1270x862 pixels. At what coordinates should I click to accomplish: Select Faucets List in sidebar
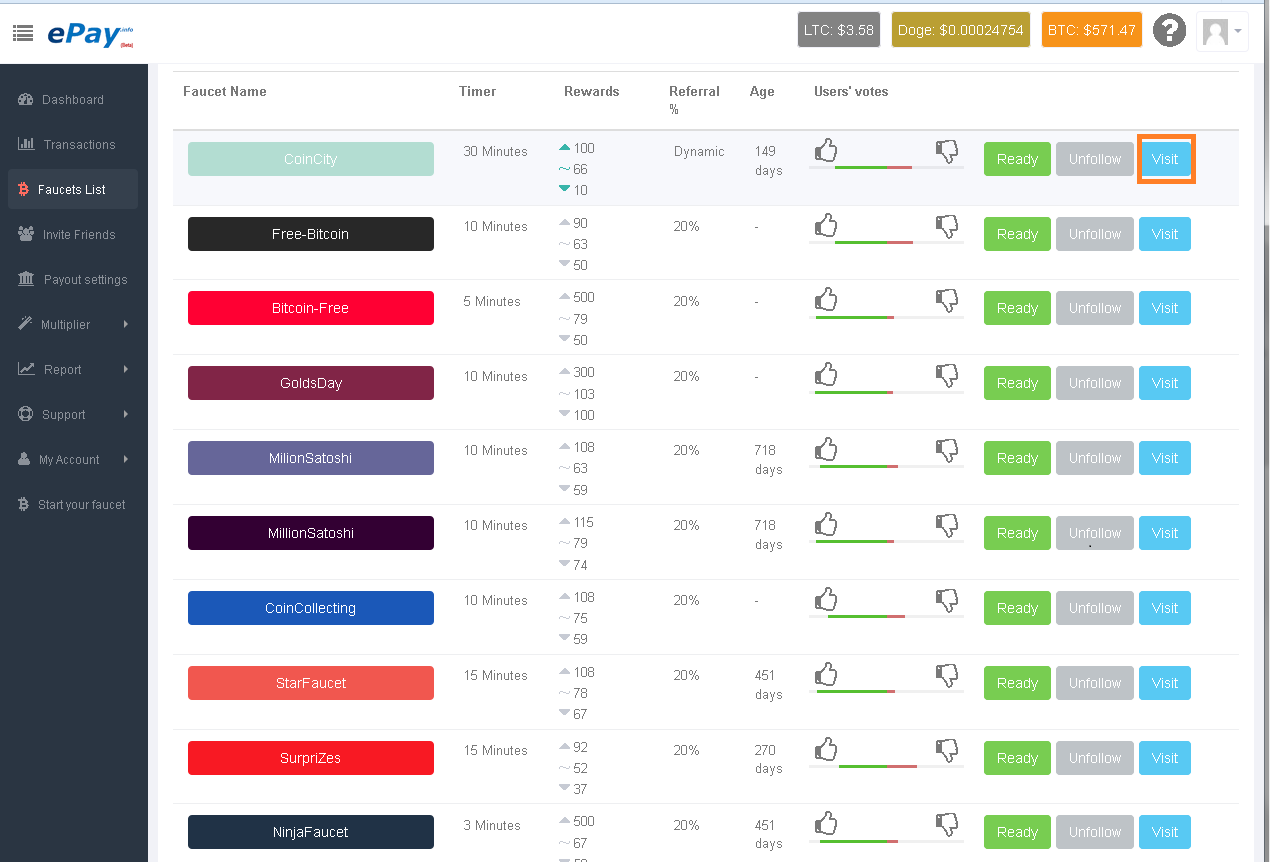click(x=73, y=190)
